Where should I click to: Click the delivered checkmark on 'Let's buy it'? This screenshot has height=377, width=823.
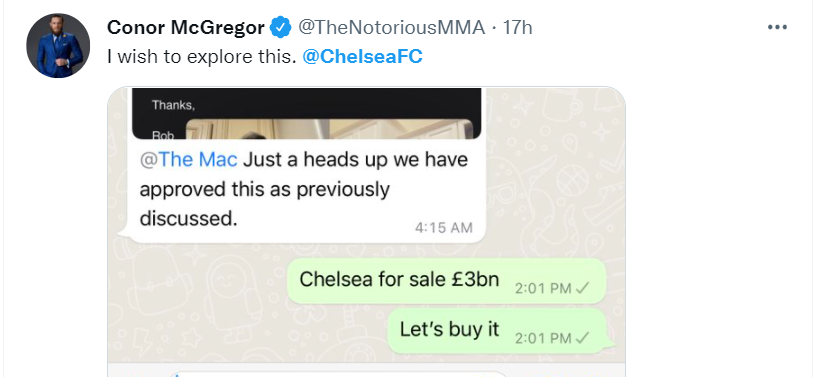pos(583,338)
